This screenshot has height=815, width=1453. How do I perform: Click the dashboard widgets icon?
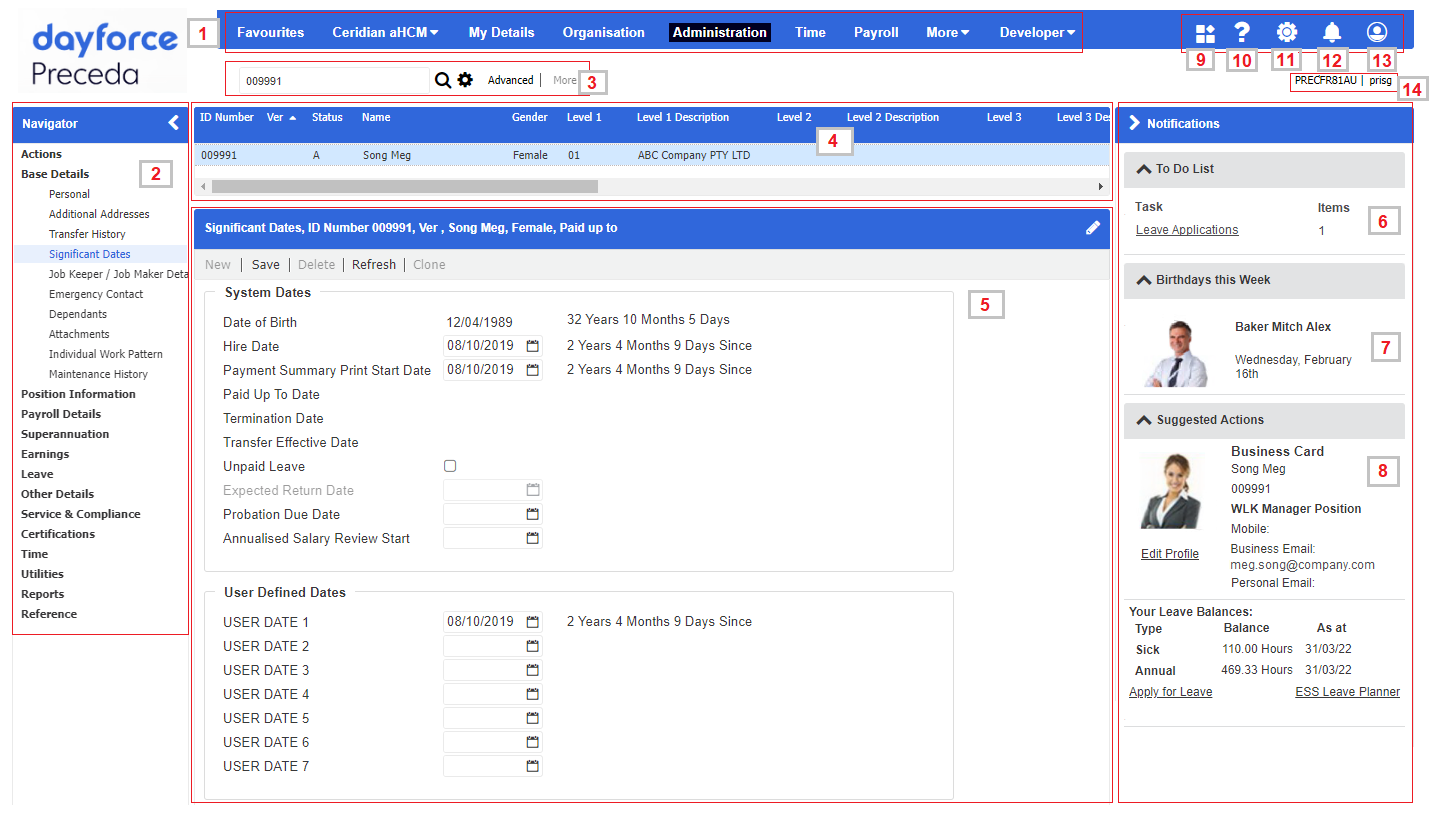point(1205,33)
